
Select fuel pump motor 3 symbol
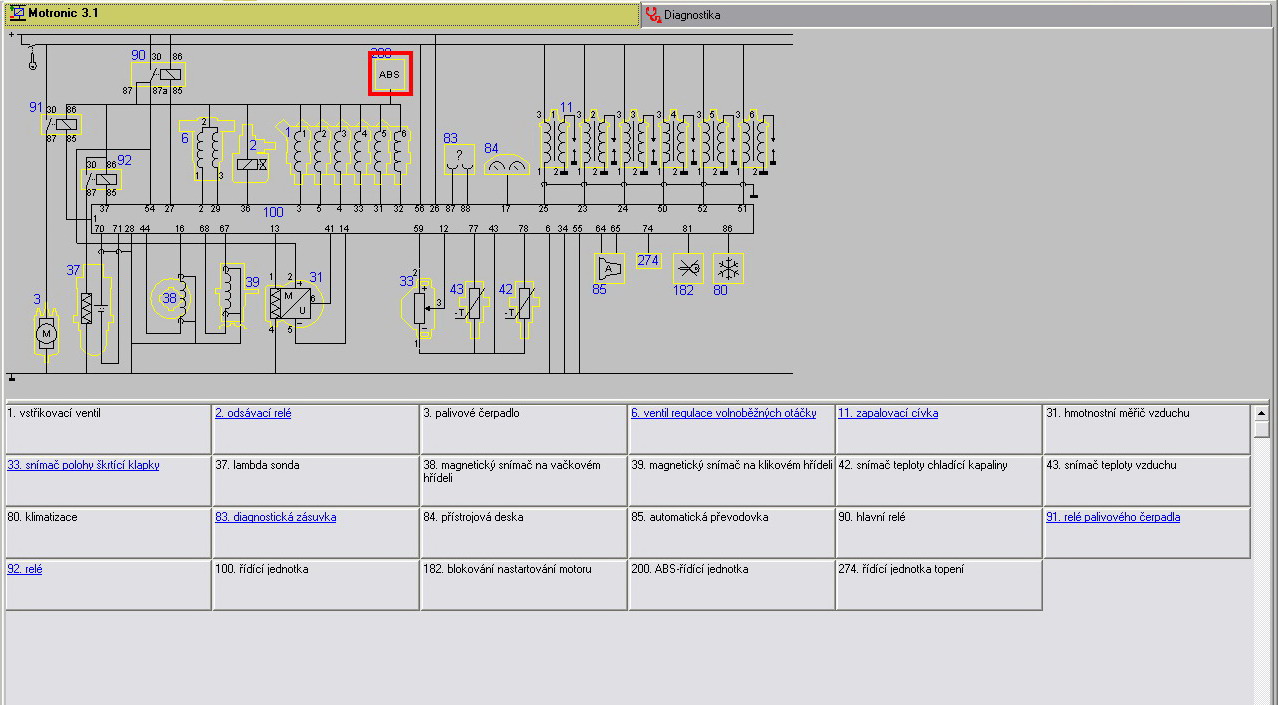coord(46,330)
